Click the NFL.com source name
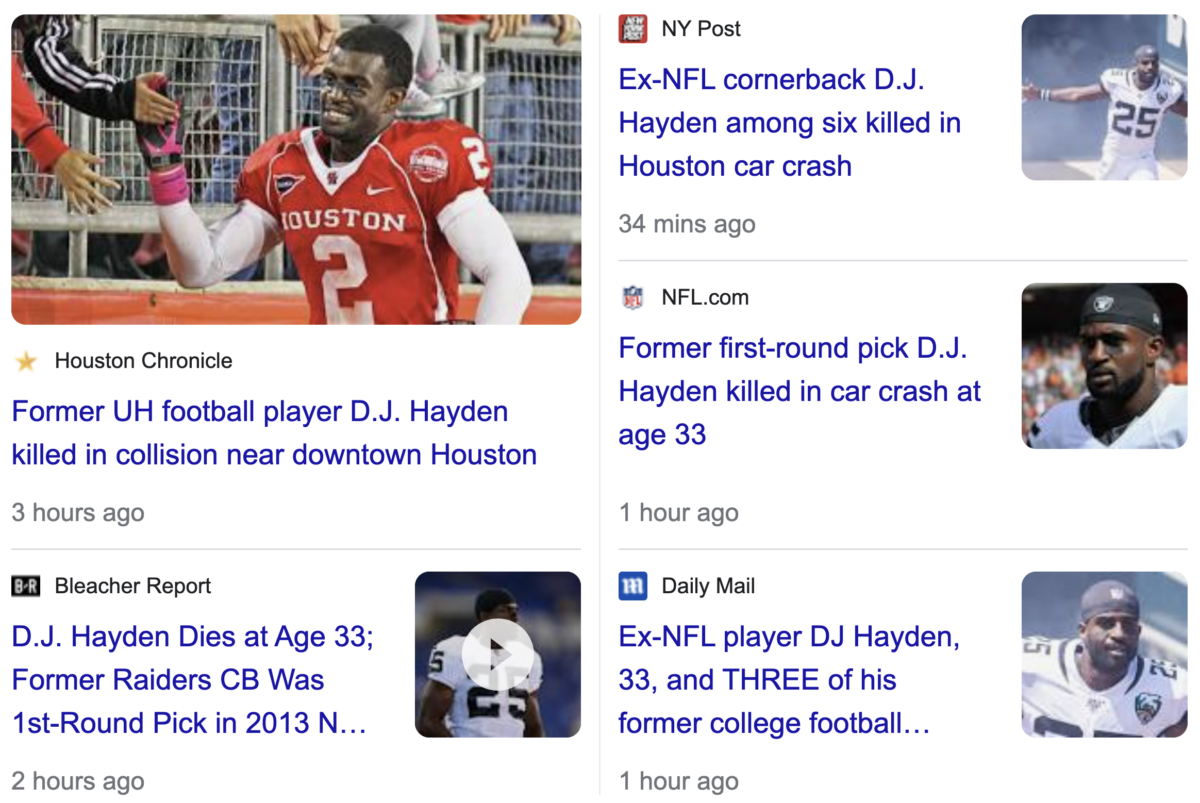The height and width of the screenshot is (803, 1200). click(x=705, y=297)
